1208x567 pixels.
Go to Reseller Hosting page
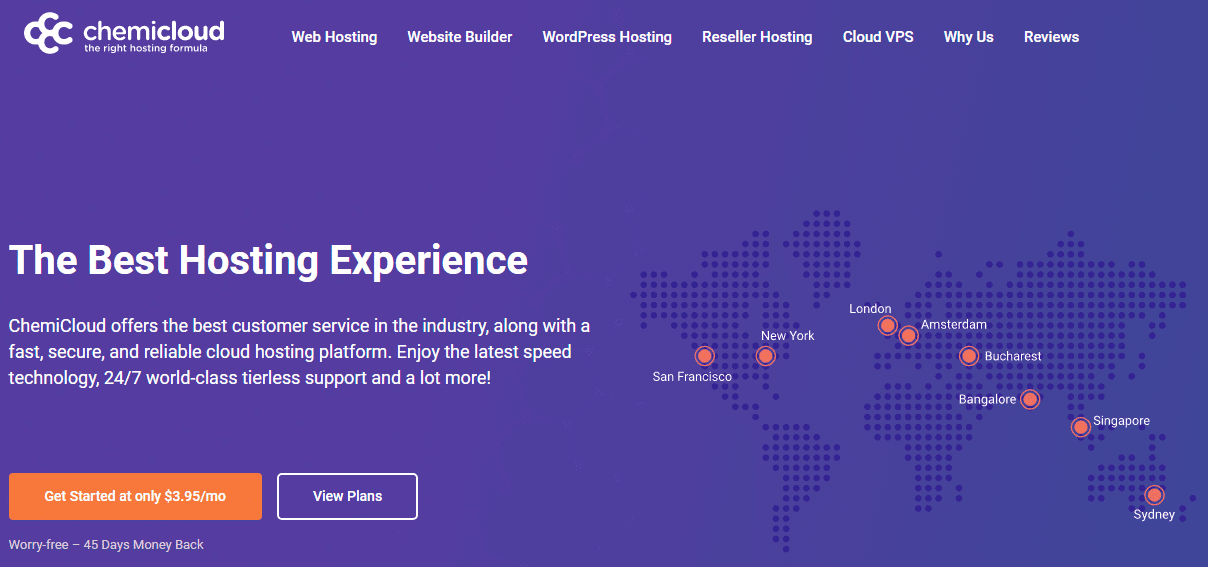click(757, 37)
